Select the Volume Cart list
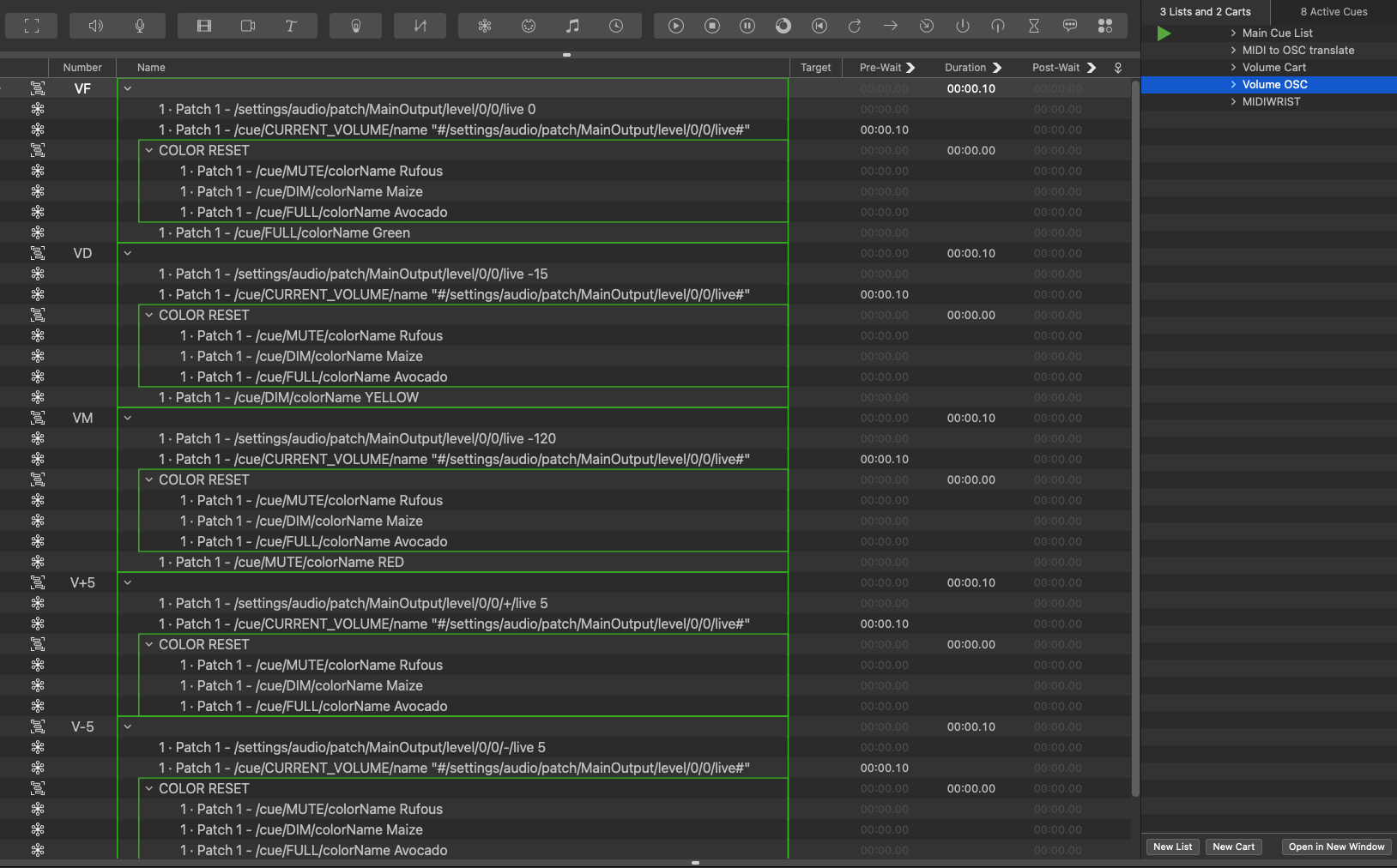1397x868 pixels. [x=1273, y=68]
